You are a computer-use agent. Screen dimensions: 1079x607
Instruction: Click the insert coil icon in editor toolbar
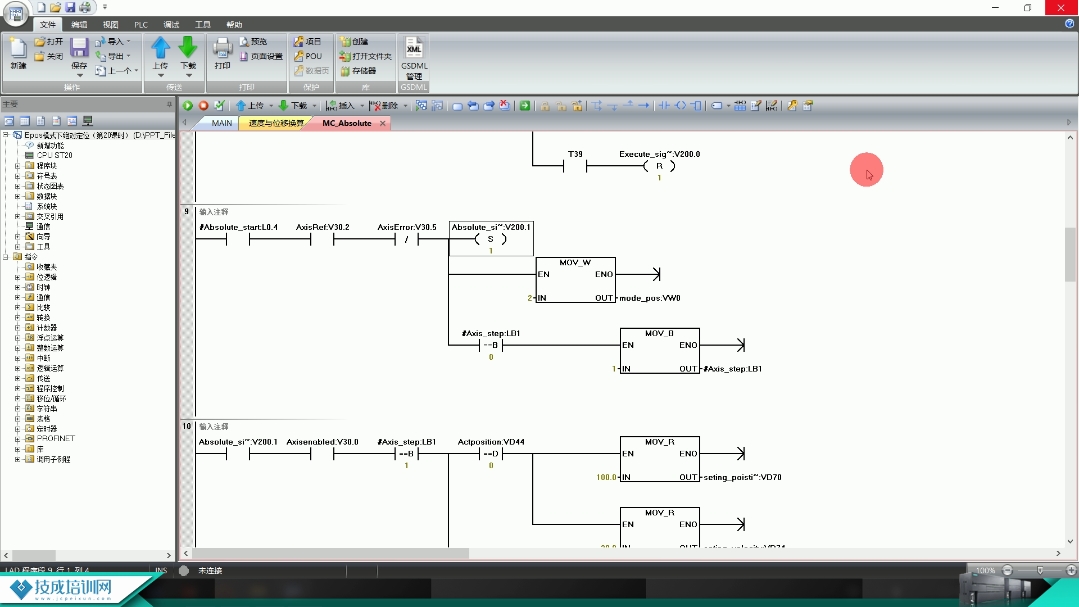(x=681, y=105)
